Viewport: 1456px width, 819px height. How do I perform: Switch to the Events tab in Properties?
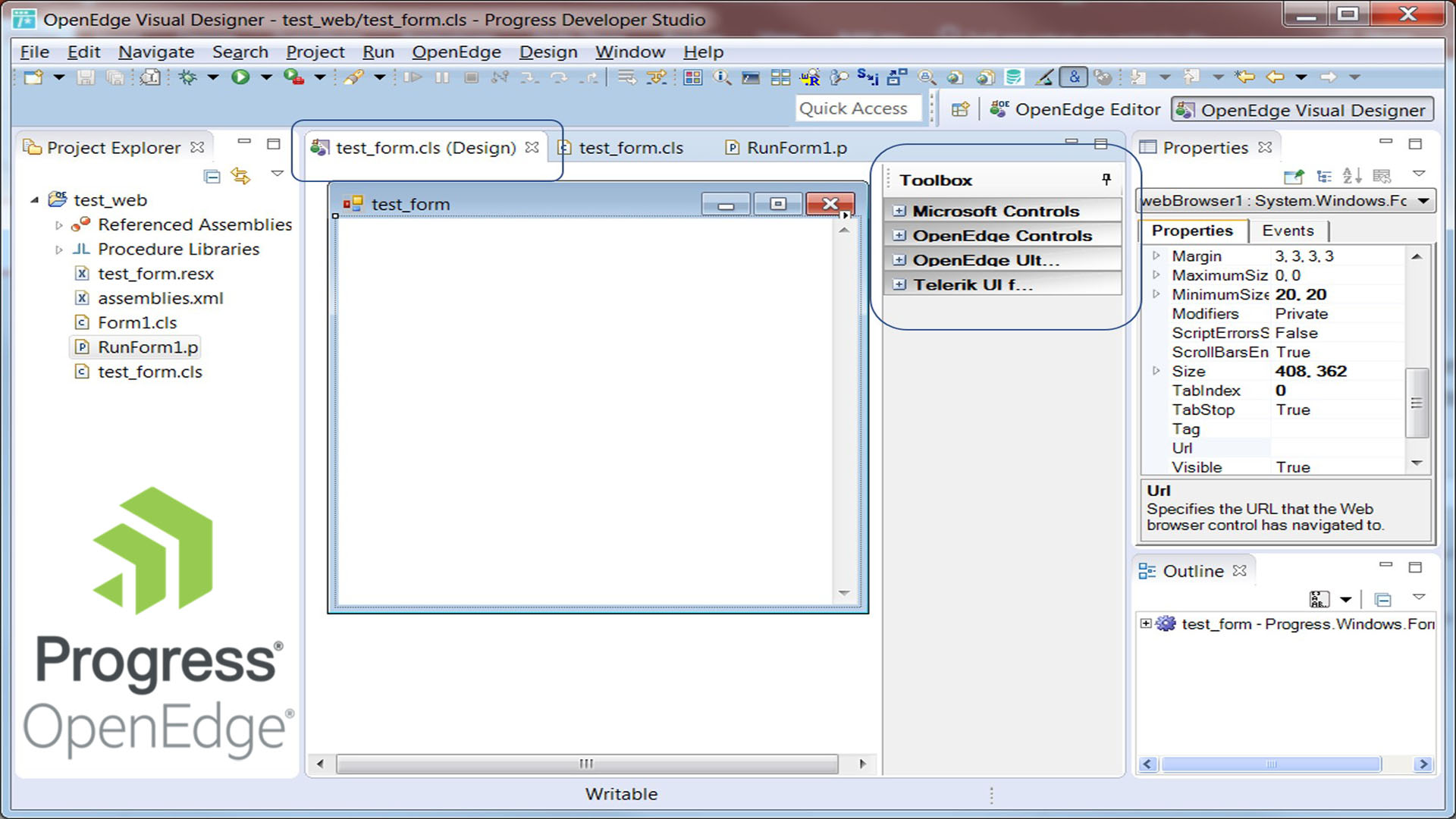click(1288, 231)
